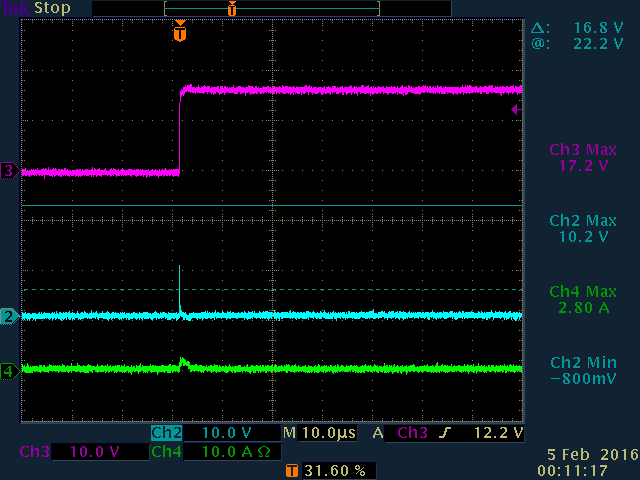Click the Ch2 Max 10.2 V measurement
This screenshot has height=480, width=640.
[x=583, y=229]
